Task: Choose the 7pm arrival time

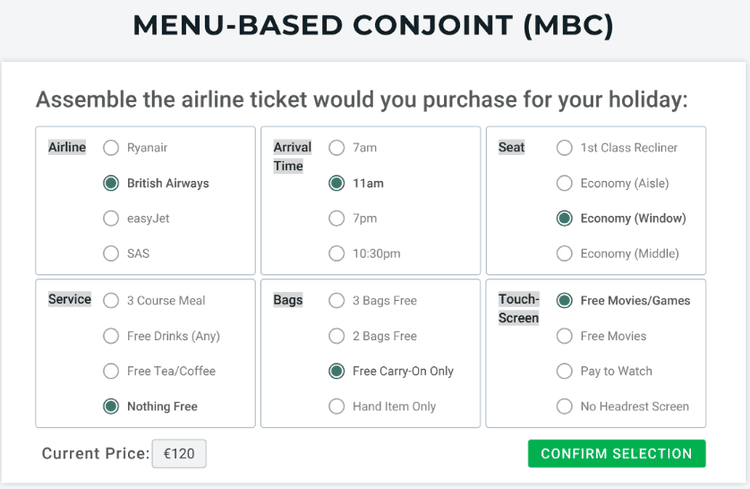Action: click(337, 219)
